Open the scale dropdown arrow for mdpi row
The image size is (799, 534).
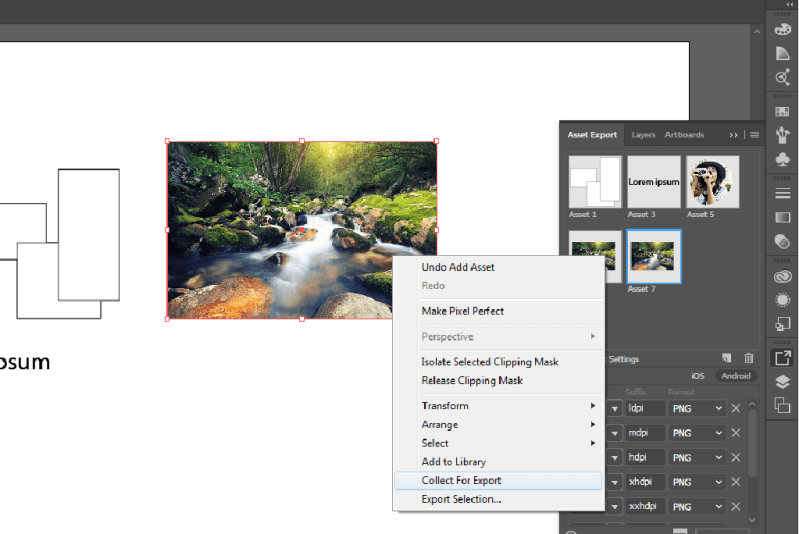[x=615, y=433]
